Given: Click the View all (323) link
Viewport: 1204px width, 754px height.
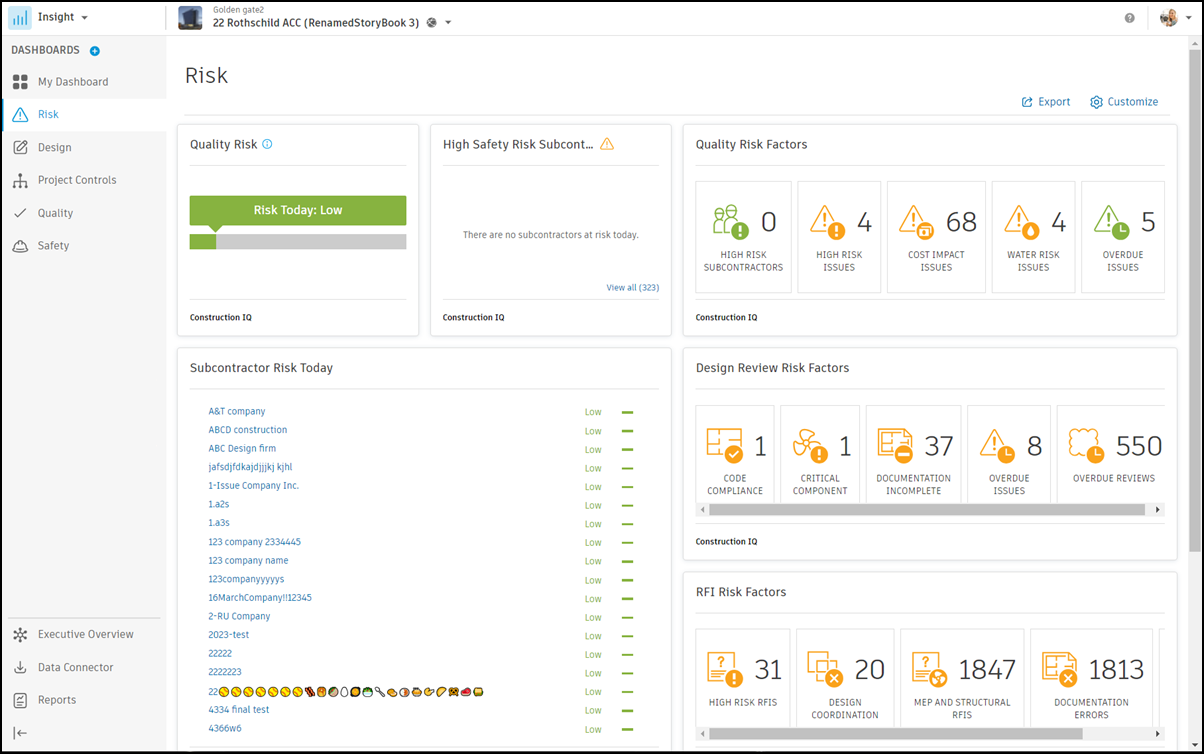Looking at the screenshot, I should 632,288.
